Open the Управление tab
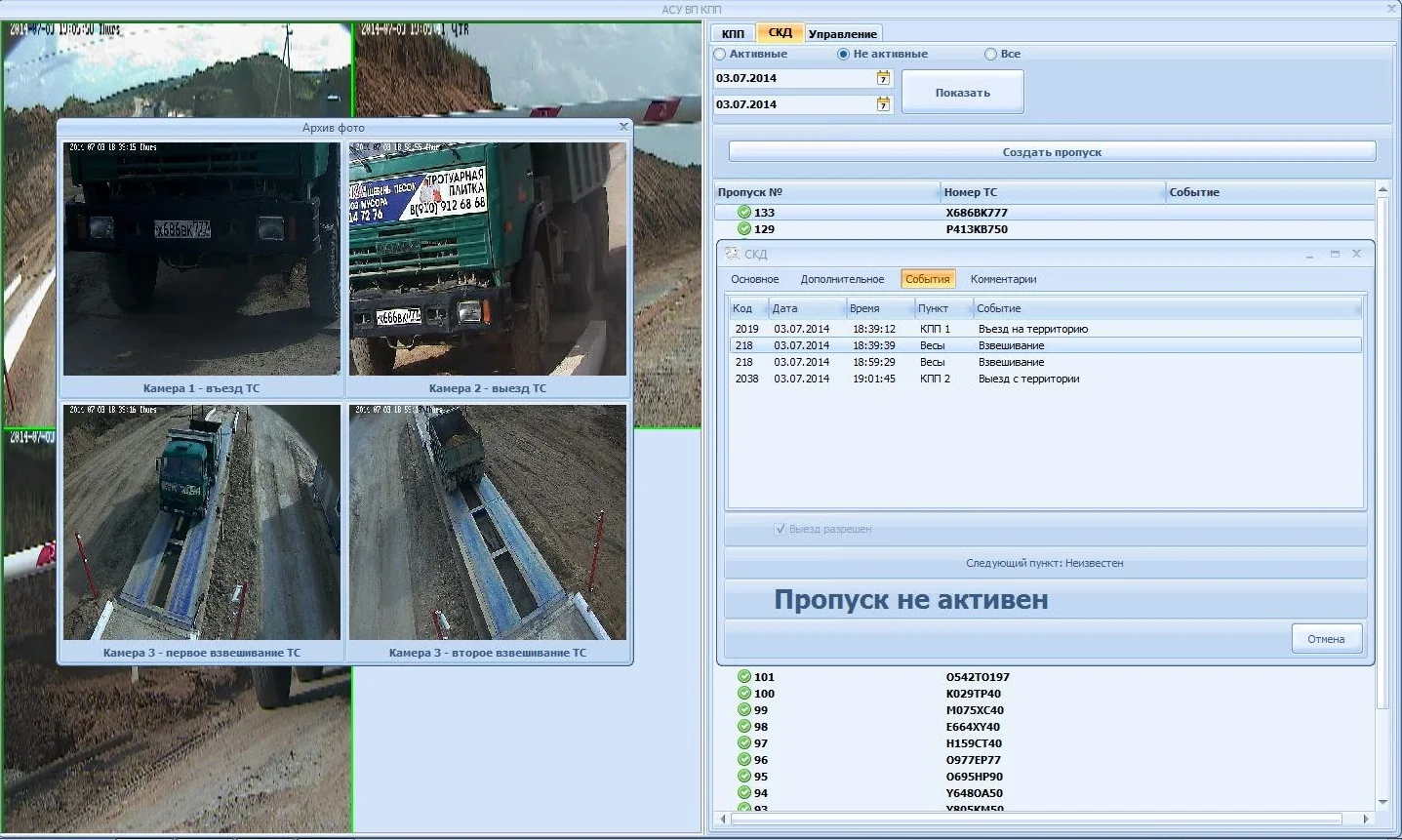The width and height of the screenshot is (1402, 840). [842, 34]
